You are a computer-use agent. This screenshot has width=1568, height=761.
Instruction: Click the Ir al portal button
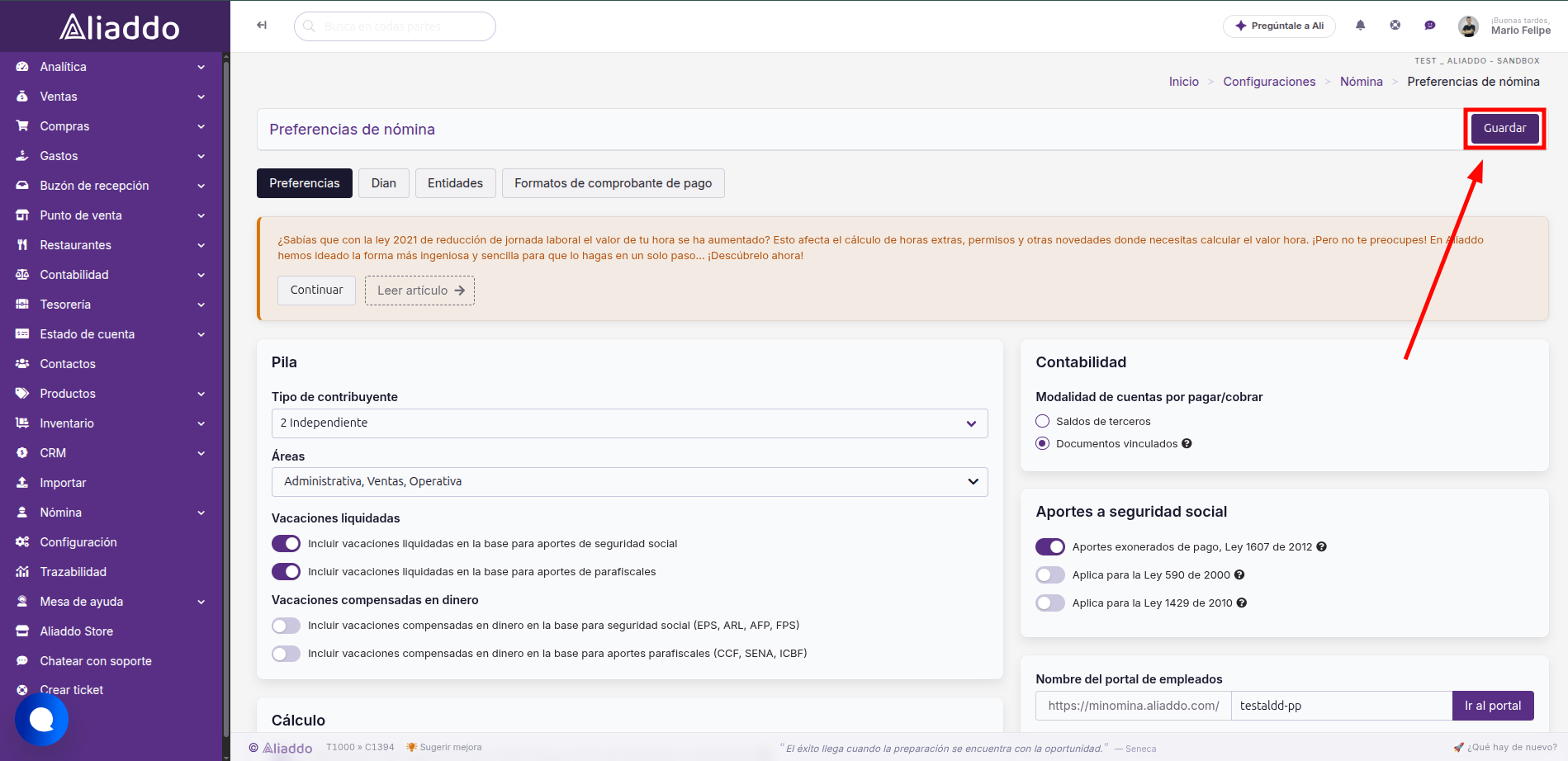[1493, 706]
